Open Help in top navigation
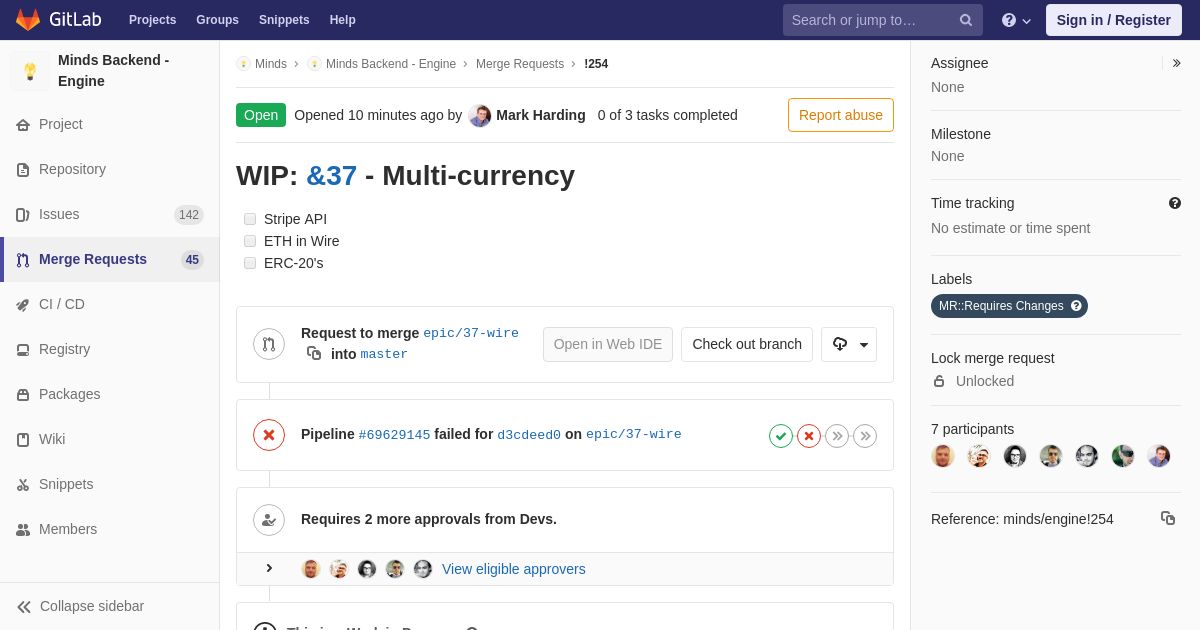 343,20
